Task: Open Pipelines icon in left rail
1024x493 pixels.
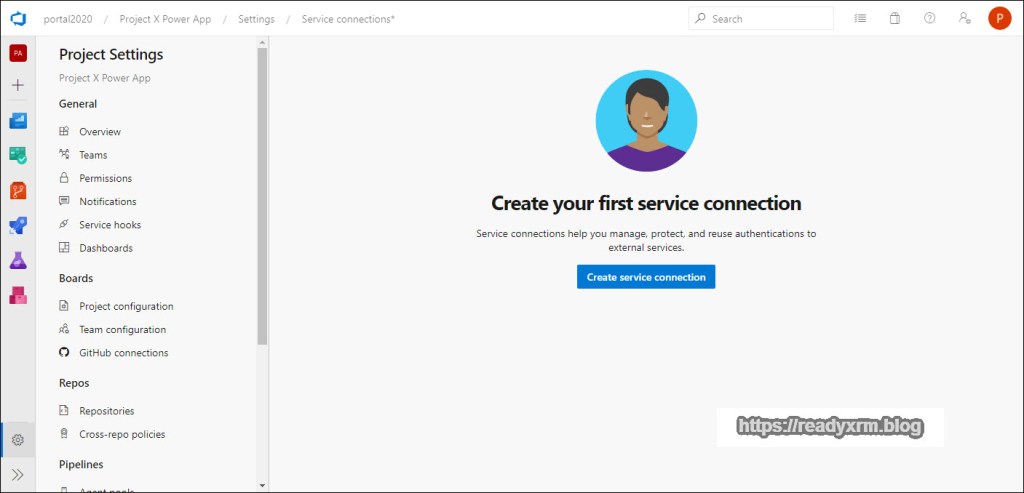Action: tap(17, 225)
